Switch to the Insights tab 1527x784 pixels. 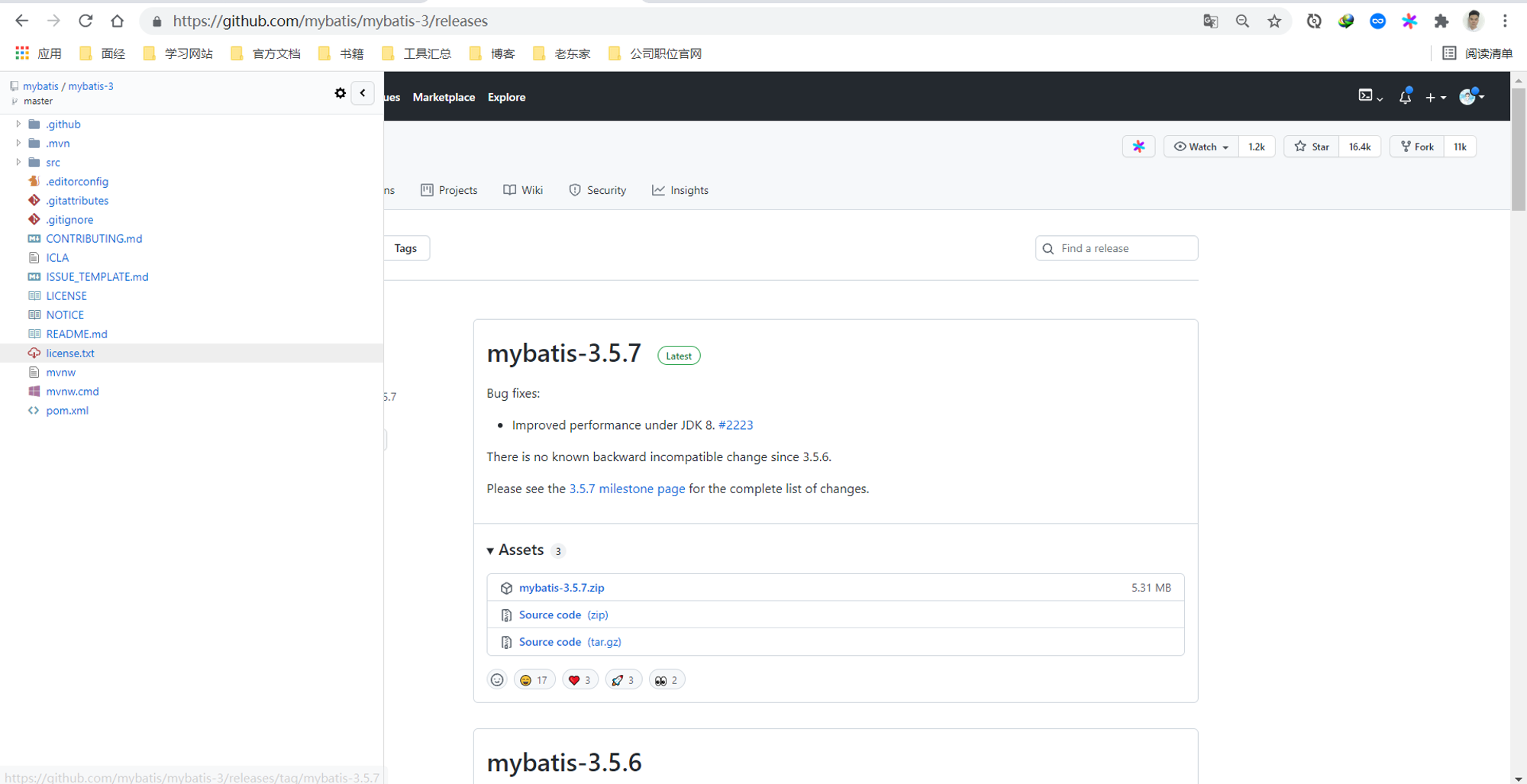pos(680,190)
